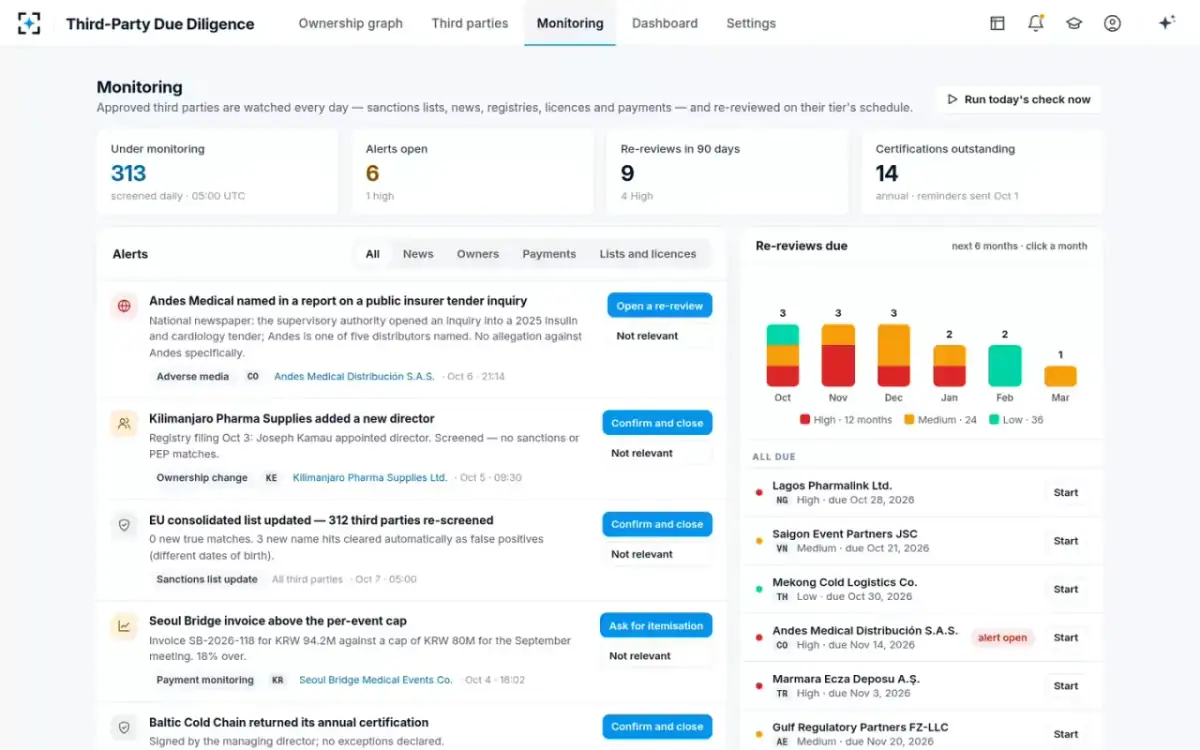This screenshot has width=1200, height=750.
Task: Click the Adverse media tag
Action: tap(193, 377)
